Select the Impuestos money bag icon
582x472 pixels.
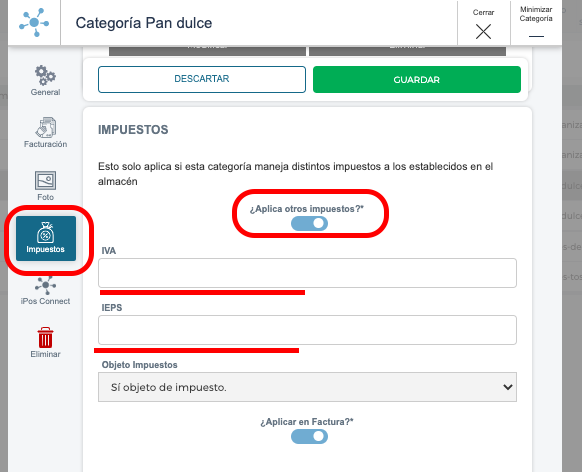(x=45, y=232)
